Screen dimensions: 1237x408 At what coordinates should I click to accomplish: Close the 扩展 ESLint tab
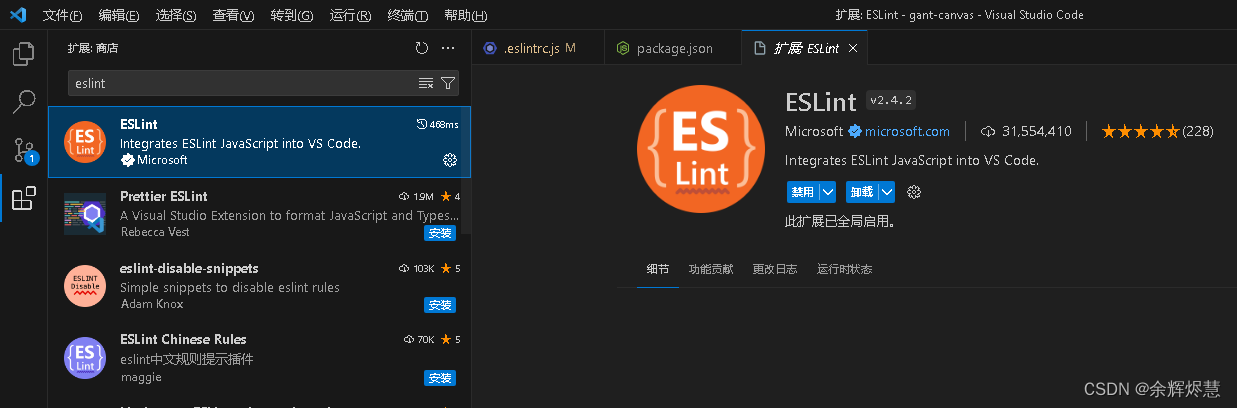[853, 48]
